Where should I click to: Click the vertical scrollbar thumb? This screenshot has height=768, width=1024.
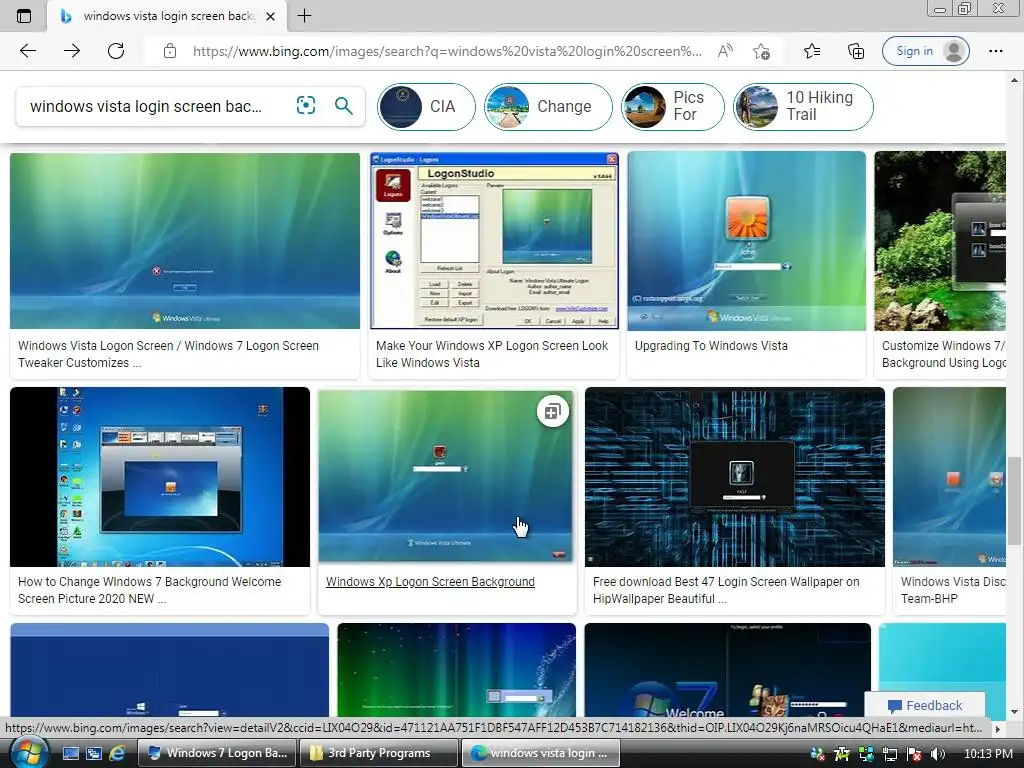tap(1014, 500)
